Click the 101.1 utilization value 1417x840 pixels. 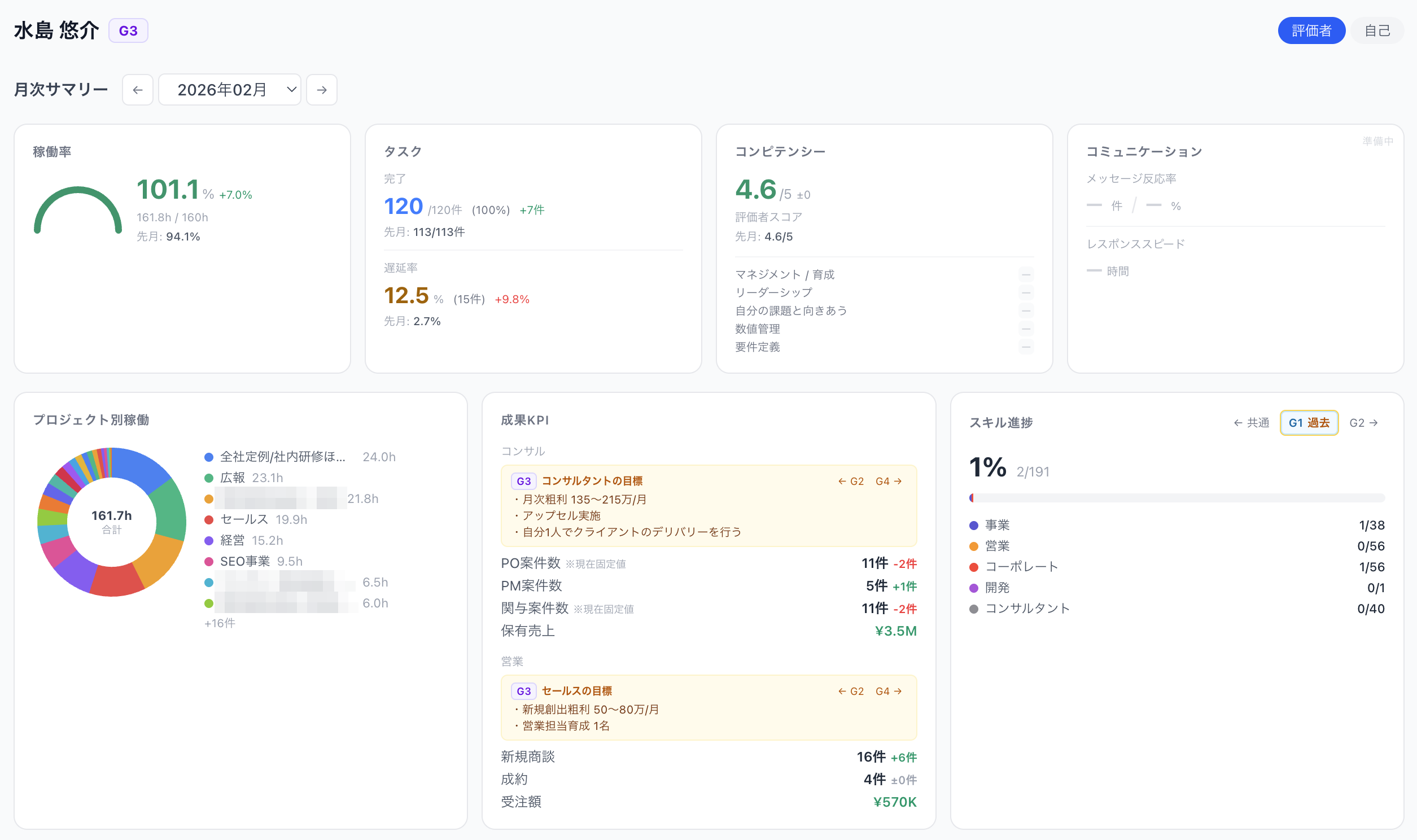pos(168,190)
